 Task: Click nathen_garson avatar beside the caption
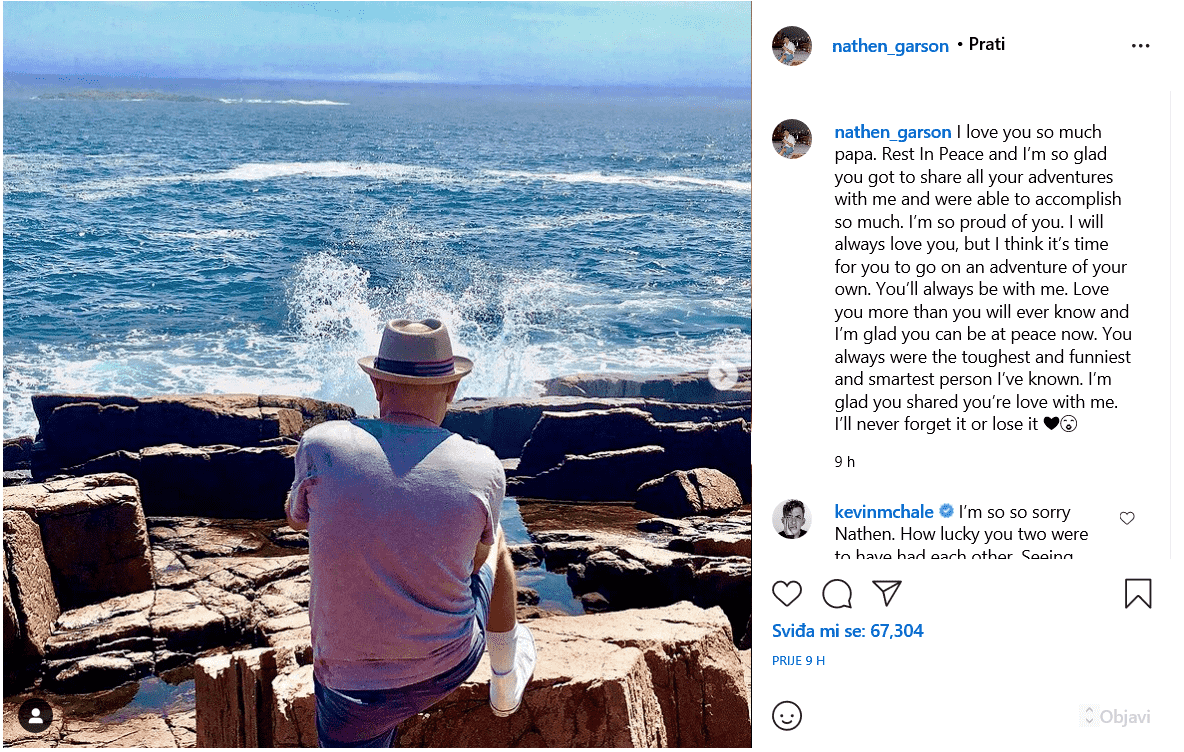(792, 139)
